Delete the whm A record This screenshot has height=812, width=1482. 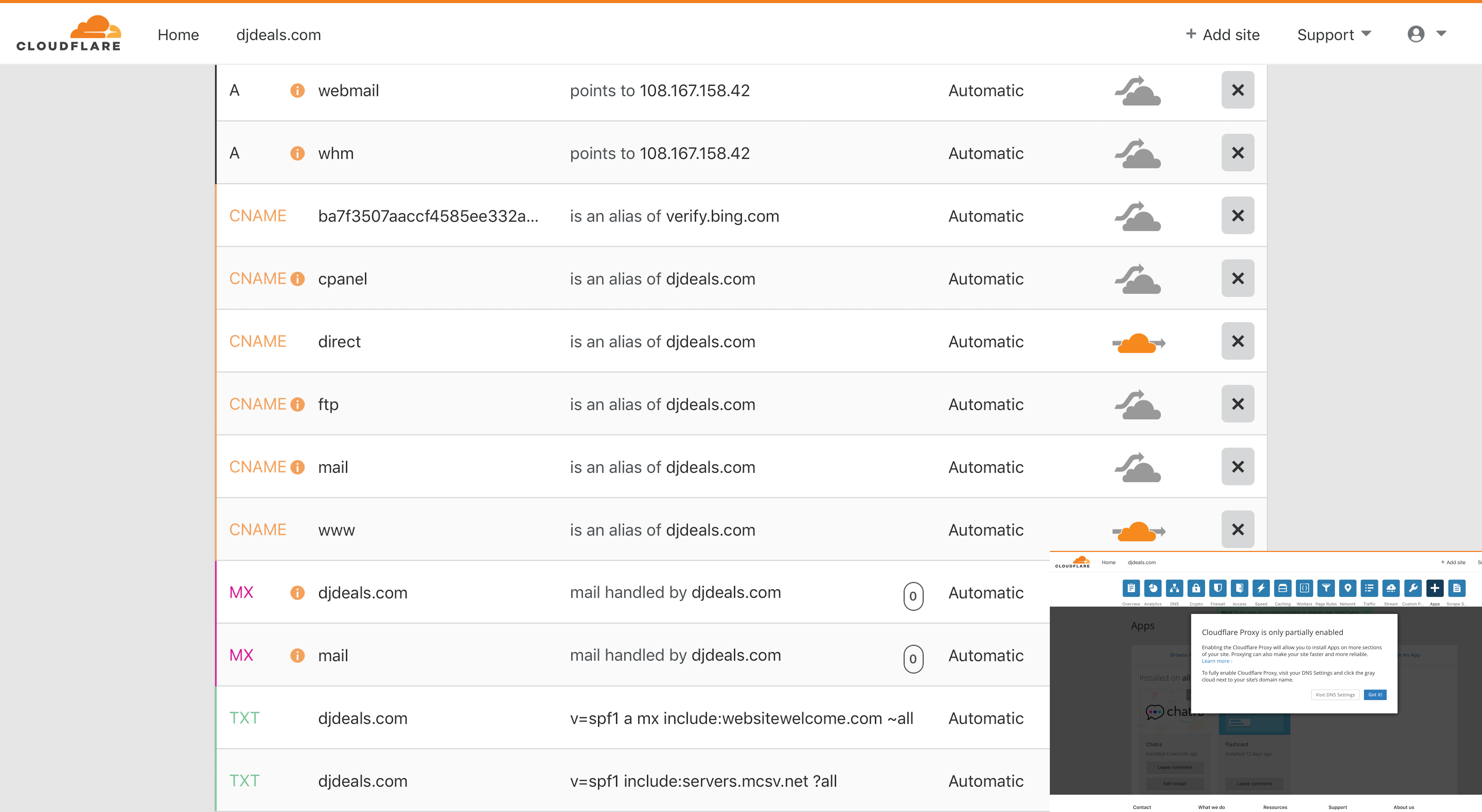1238,153
